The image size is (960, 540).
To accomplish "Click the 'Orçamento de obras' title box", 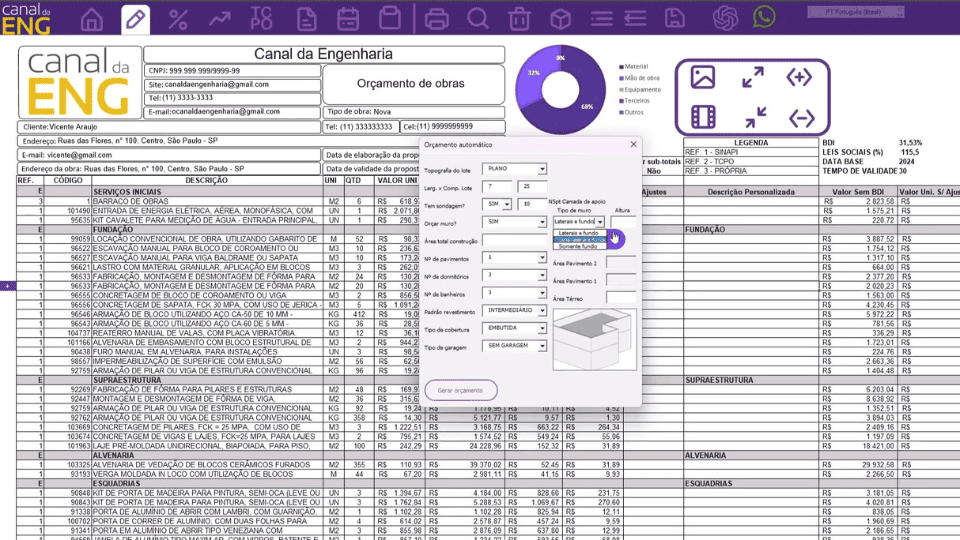I will pyautogui.click(x=414, y=84).
